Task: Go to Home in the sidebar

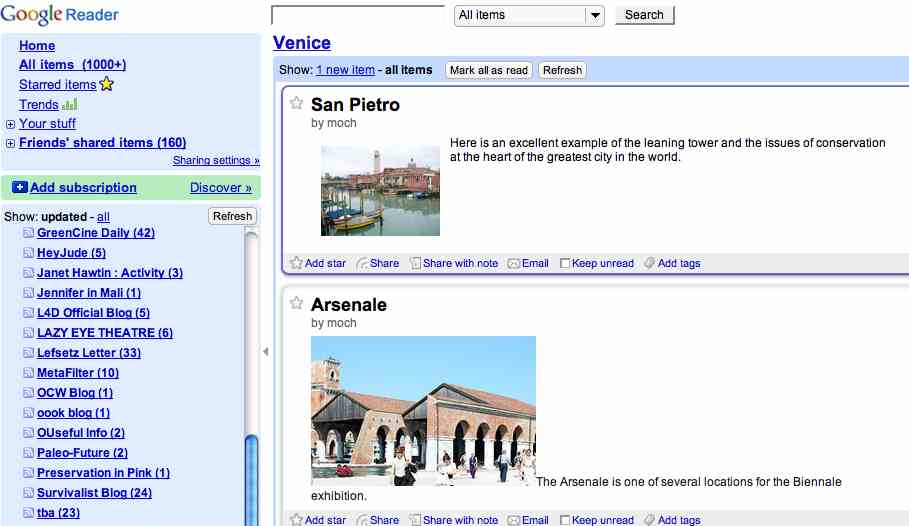Action: [x=37, y=45]
